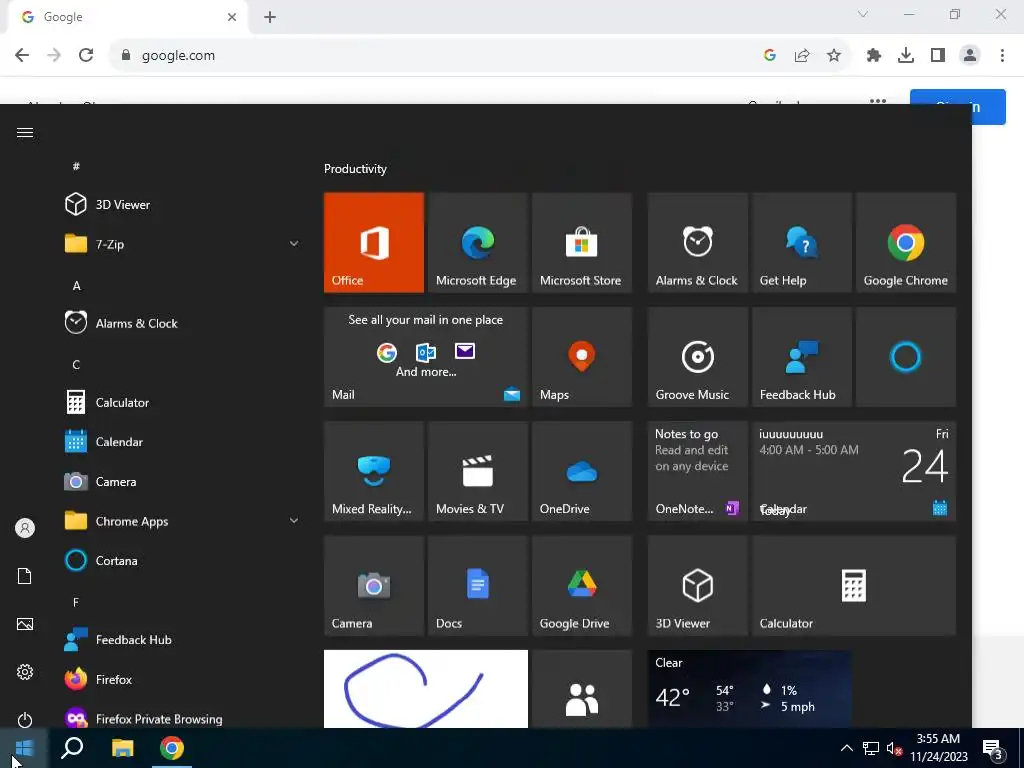Select the F letter header
The height and width of the screenshot is (768, 1024).
(x=76, y=602)
